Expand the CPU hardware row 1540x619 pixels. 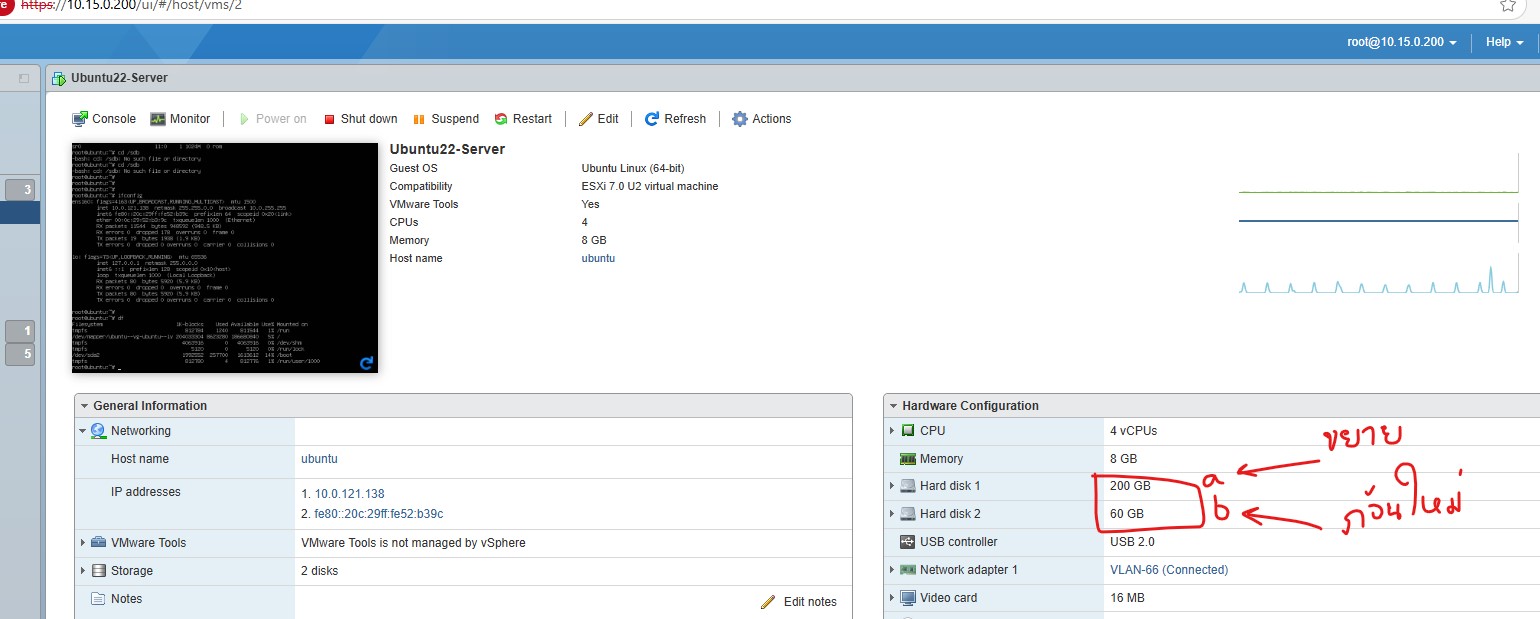click(x=892, y=431)
